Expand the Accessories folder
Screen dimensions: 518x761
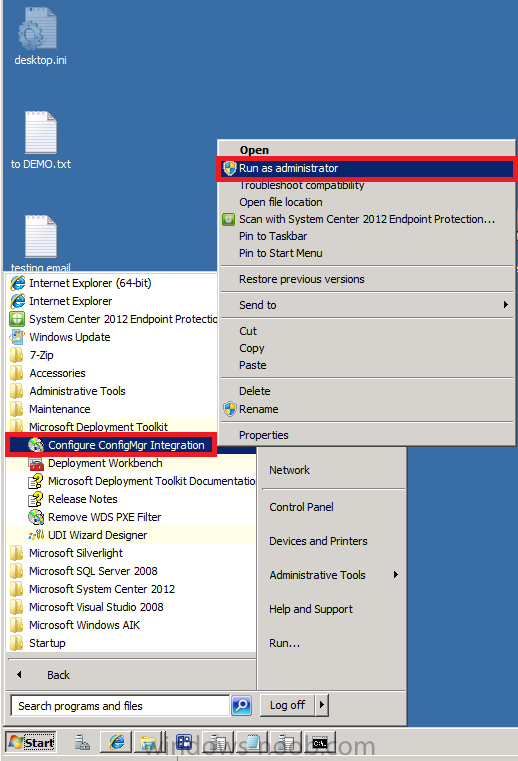57,373
